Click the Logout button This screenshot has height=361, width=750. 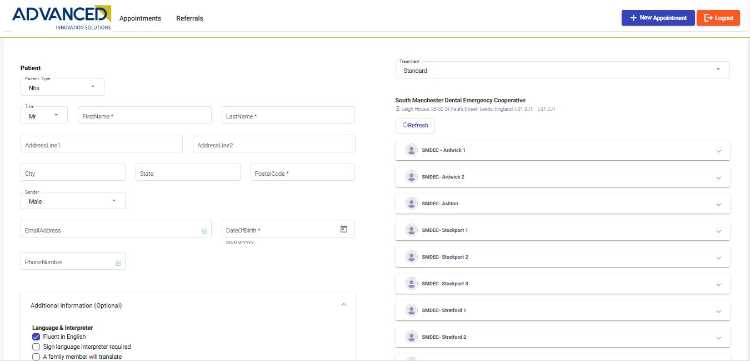point(718,18)
